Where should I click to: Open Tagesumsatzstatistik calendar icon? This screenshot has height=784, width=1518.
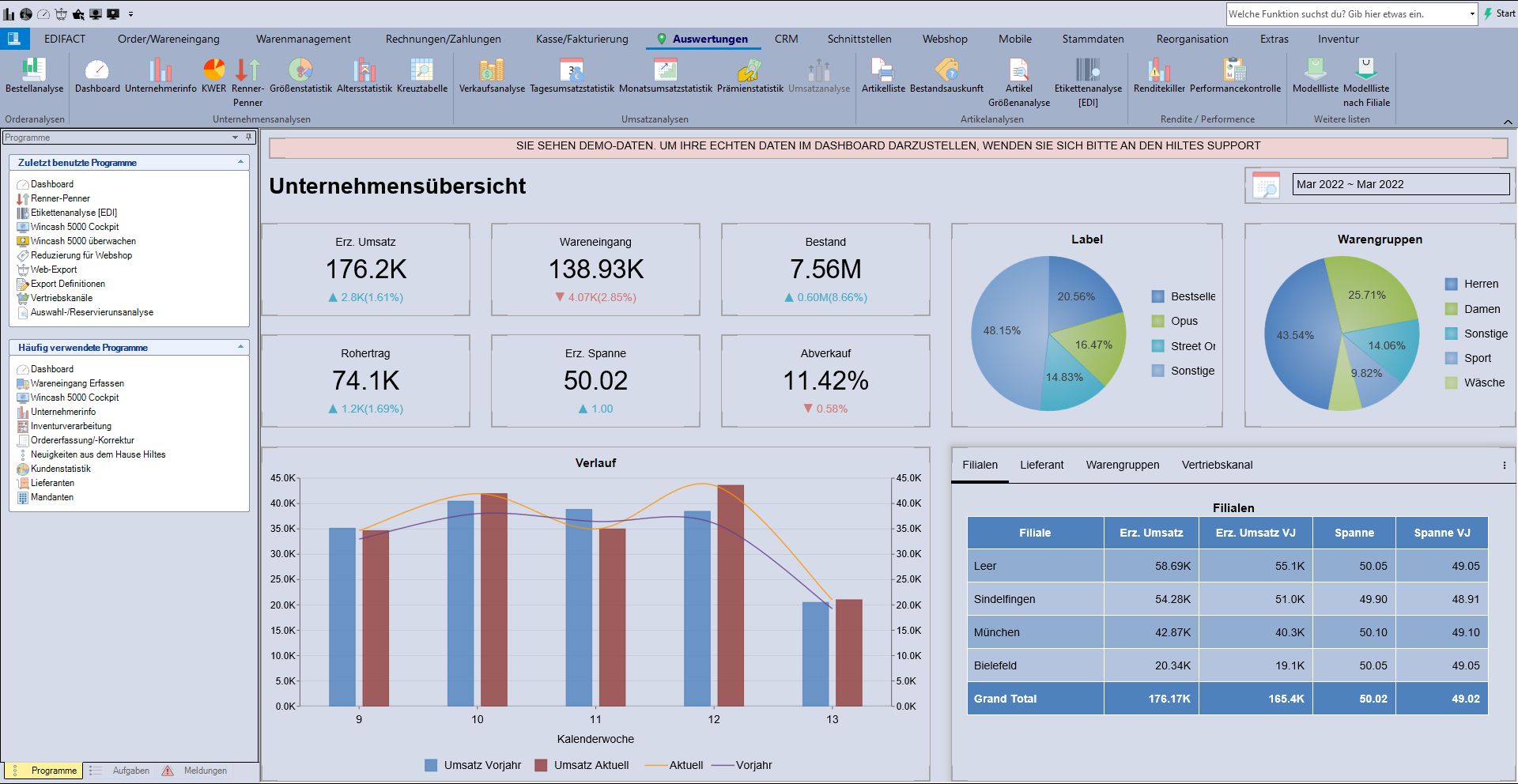[572, 71]
